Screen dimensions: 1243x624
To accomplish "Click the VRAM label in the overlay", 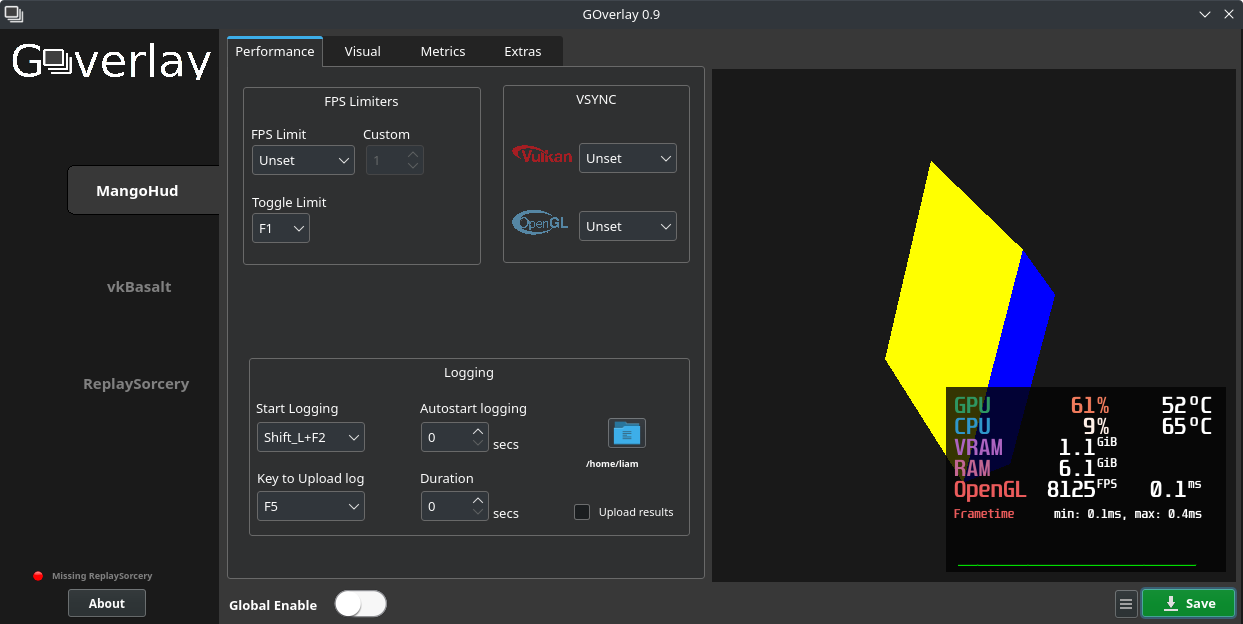I will click(x=978, y=447).
